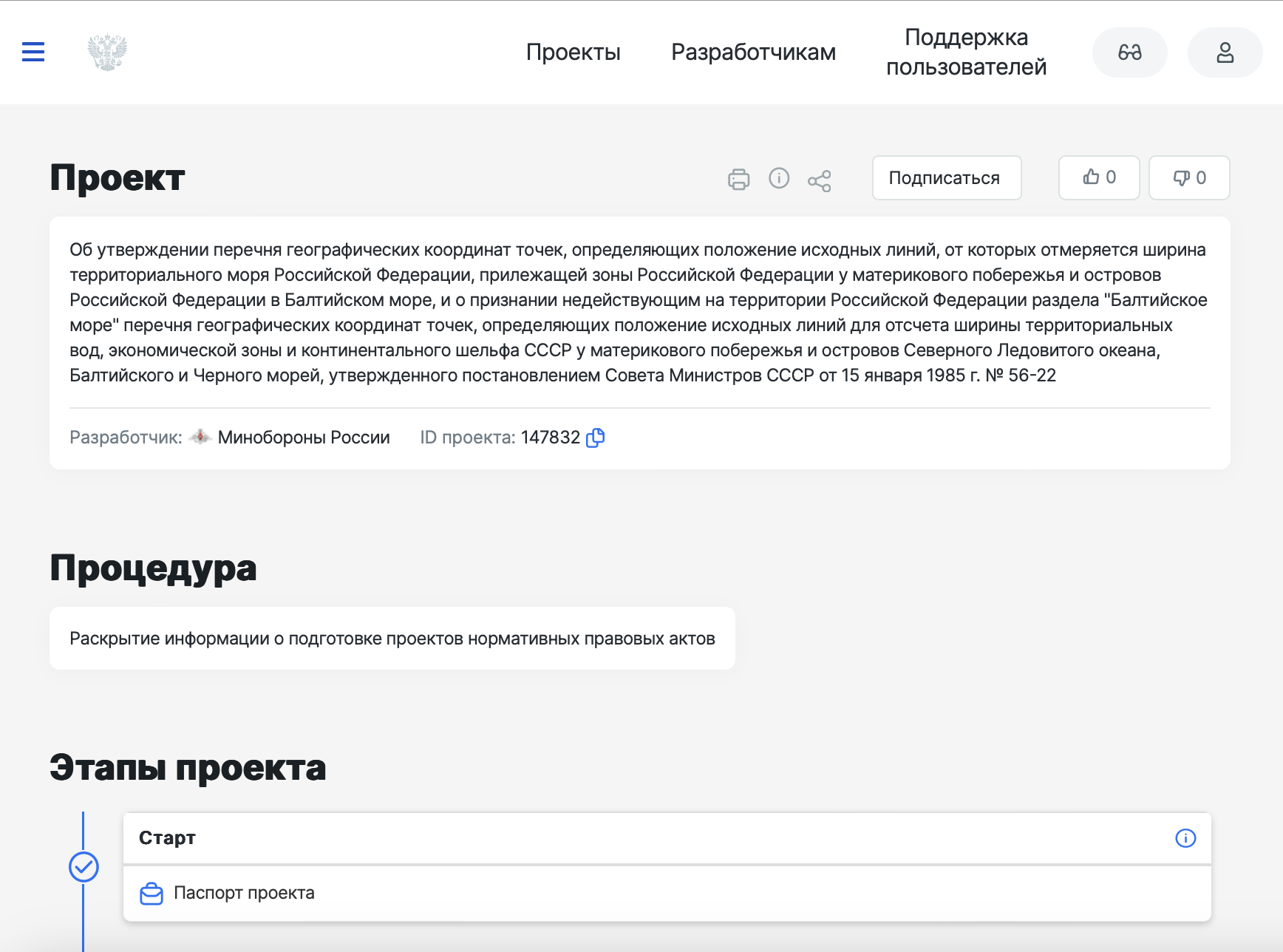This screenshot has height=952, width=1283.
Task: Click the info icon in Старт stage
Action: click(1185, 838)
